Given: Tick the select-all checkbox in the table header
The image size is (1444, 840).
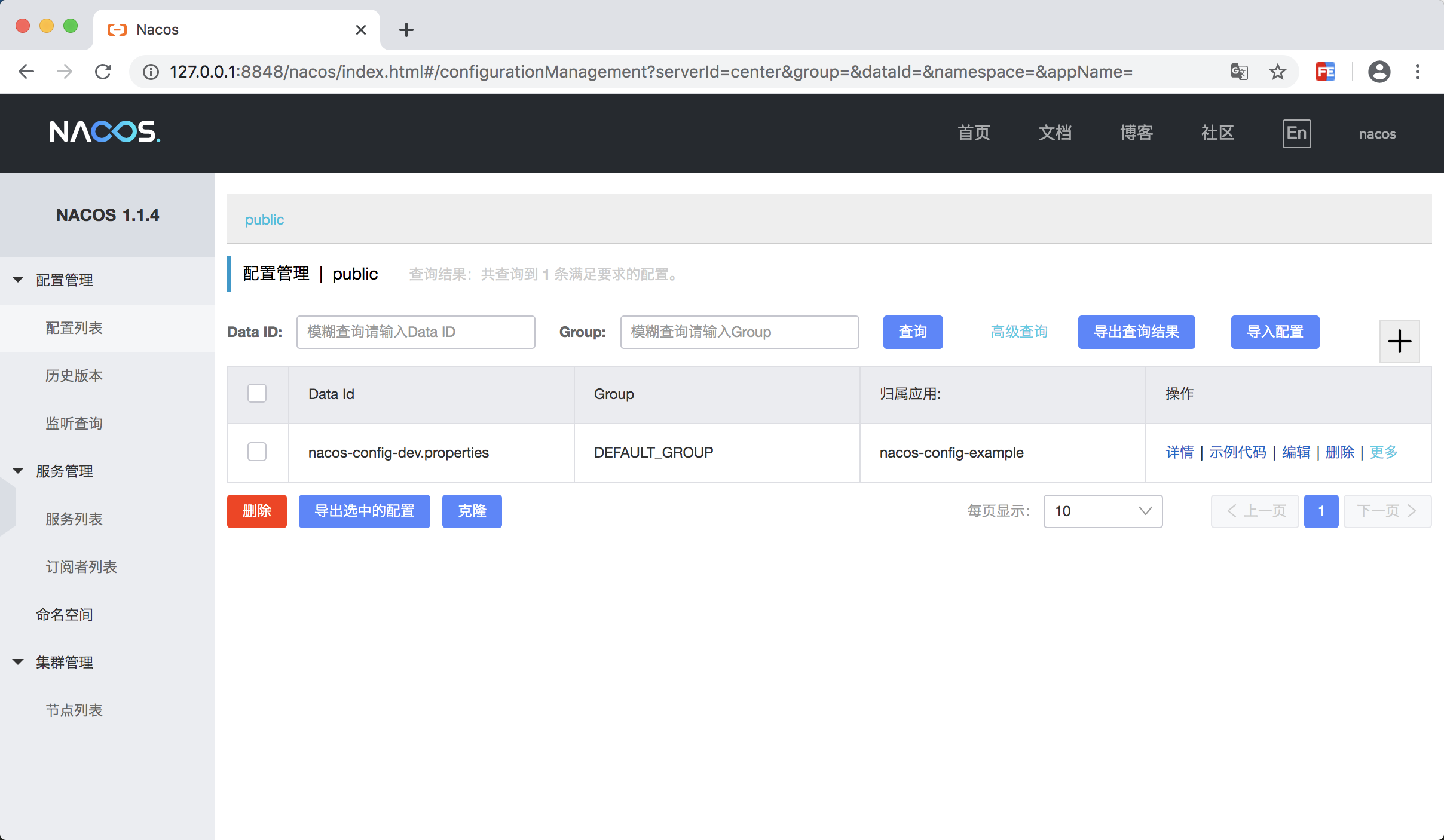Looking at the screenshot, I should pos(257,393).
